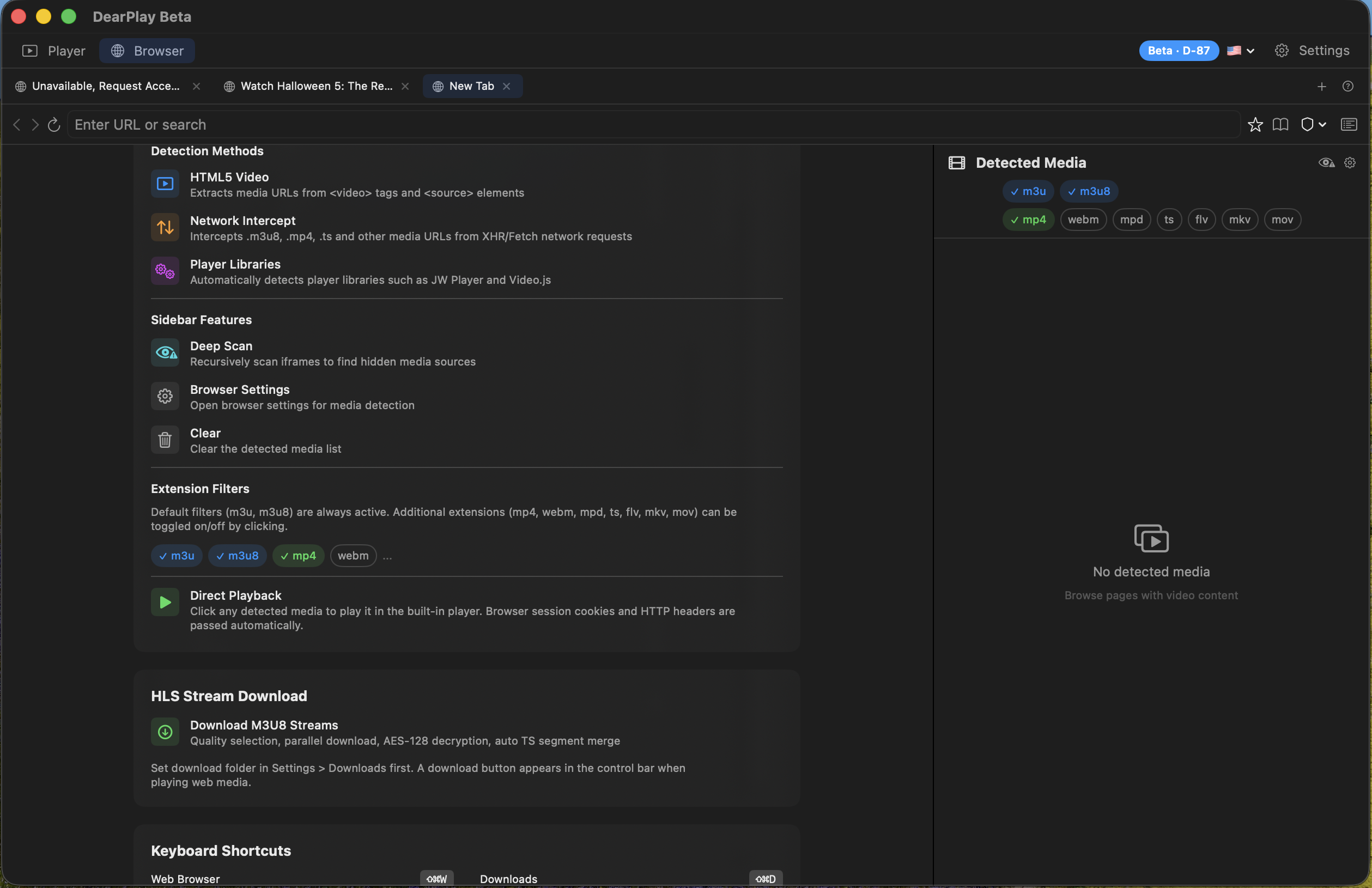The width and height of the screenshot is (1372, 888).
Task: Click the 'No detected media' message
Action: [x=1151, y=571]
